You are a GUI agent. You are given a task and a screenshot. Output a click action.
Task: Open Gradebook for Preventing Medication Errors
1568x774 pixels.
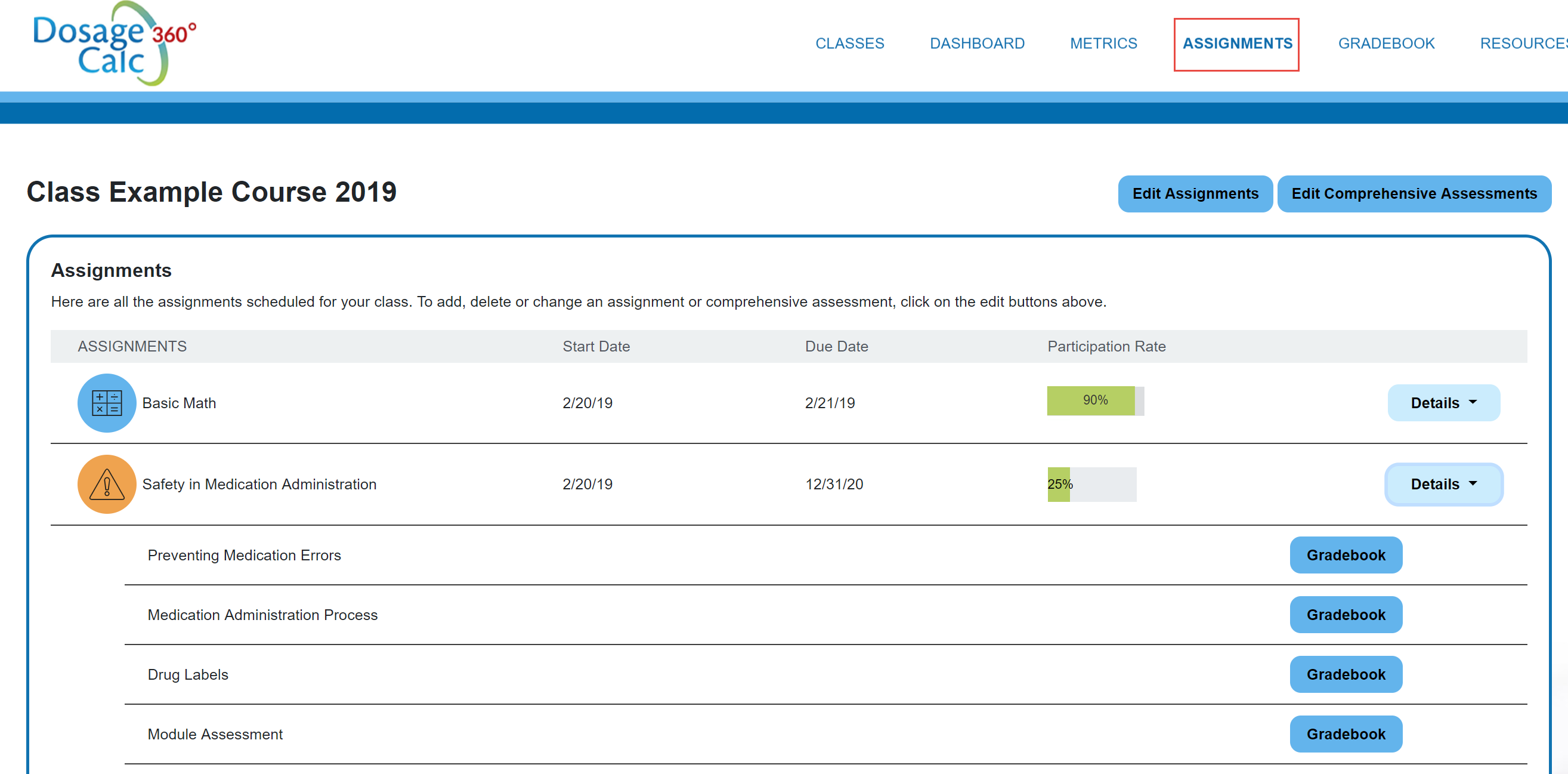pos(1345,555)
